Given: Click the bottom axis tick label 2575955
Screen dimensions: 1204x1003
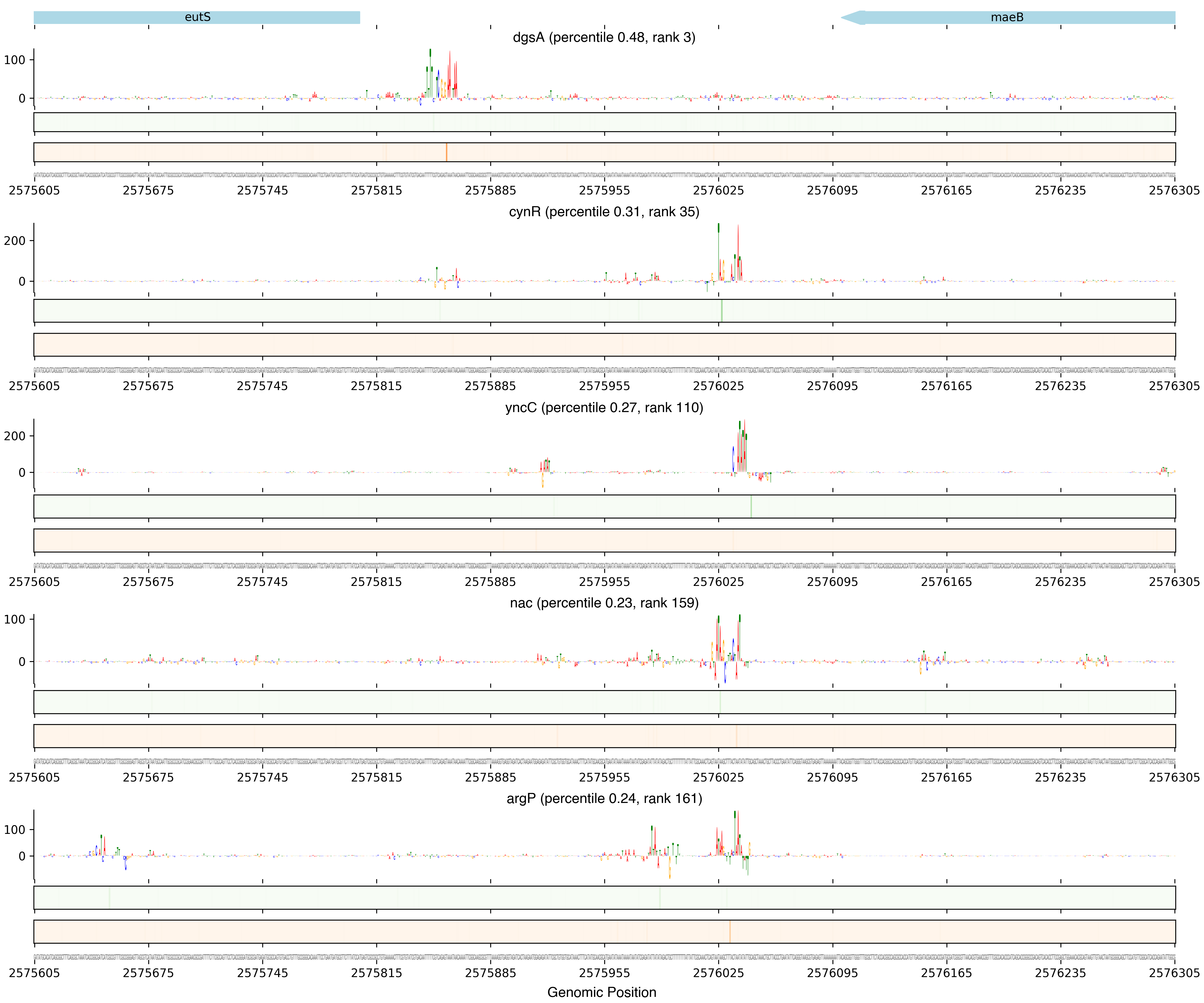Looking at the screenshot, I should pyautogui.click(x=604, y=973).
